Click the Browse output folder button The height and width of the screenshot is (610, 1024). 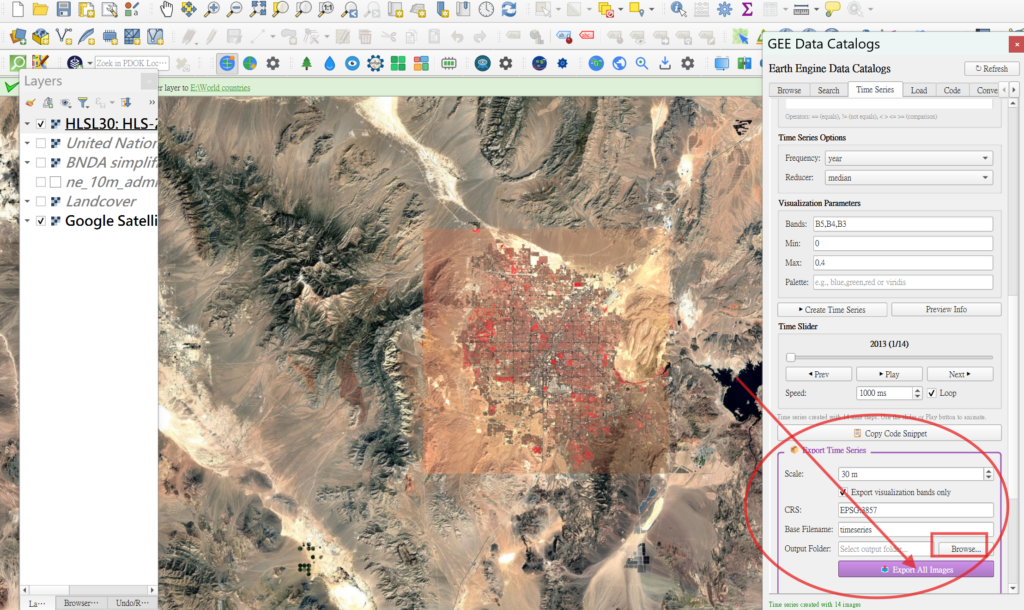(x=965, y=548)
